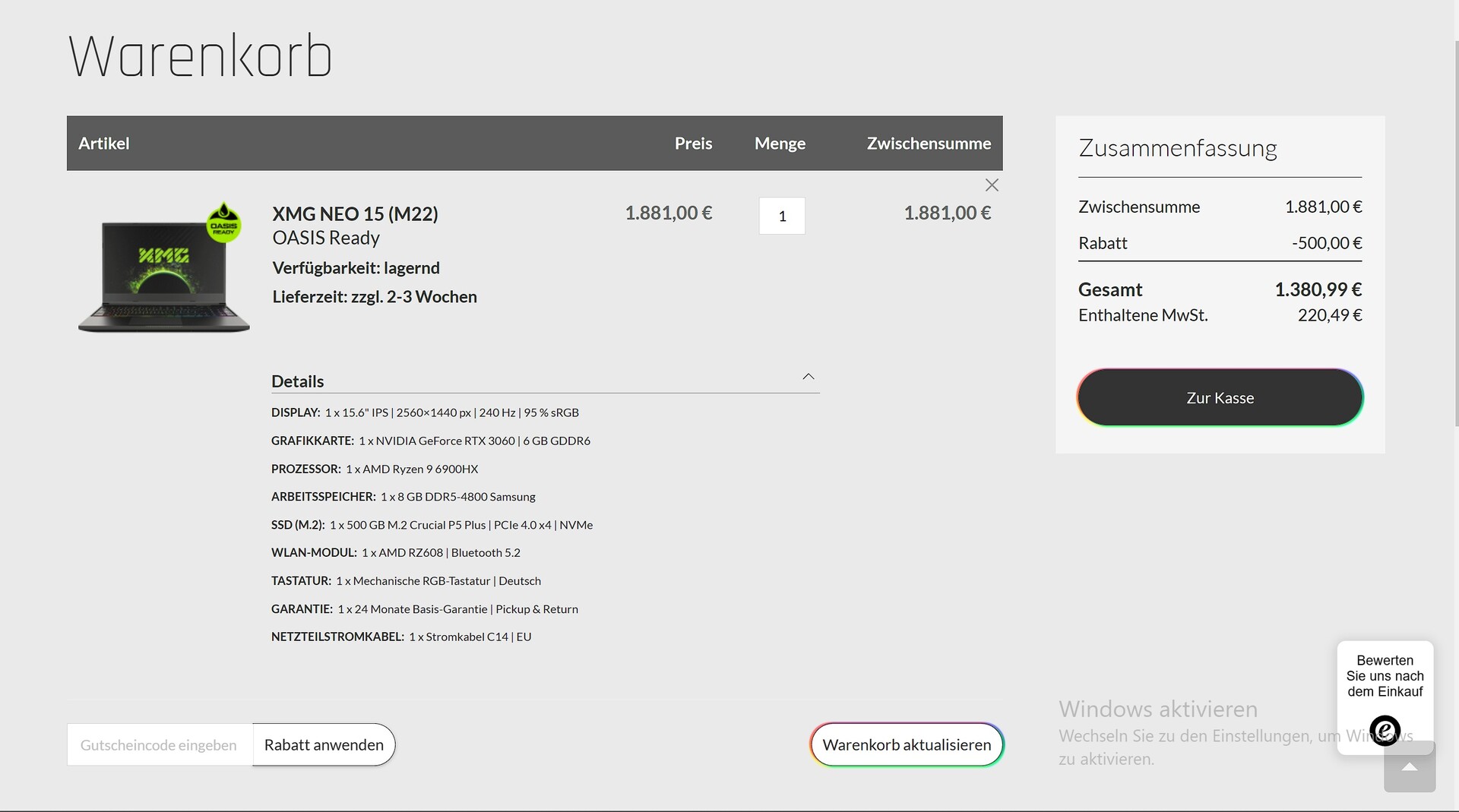Click the Artikel column header
Screen dimensions: 1459x812
point(104,144)
